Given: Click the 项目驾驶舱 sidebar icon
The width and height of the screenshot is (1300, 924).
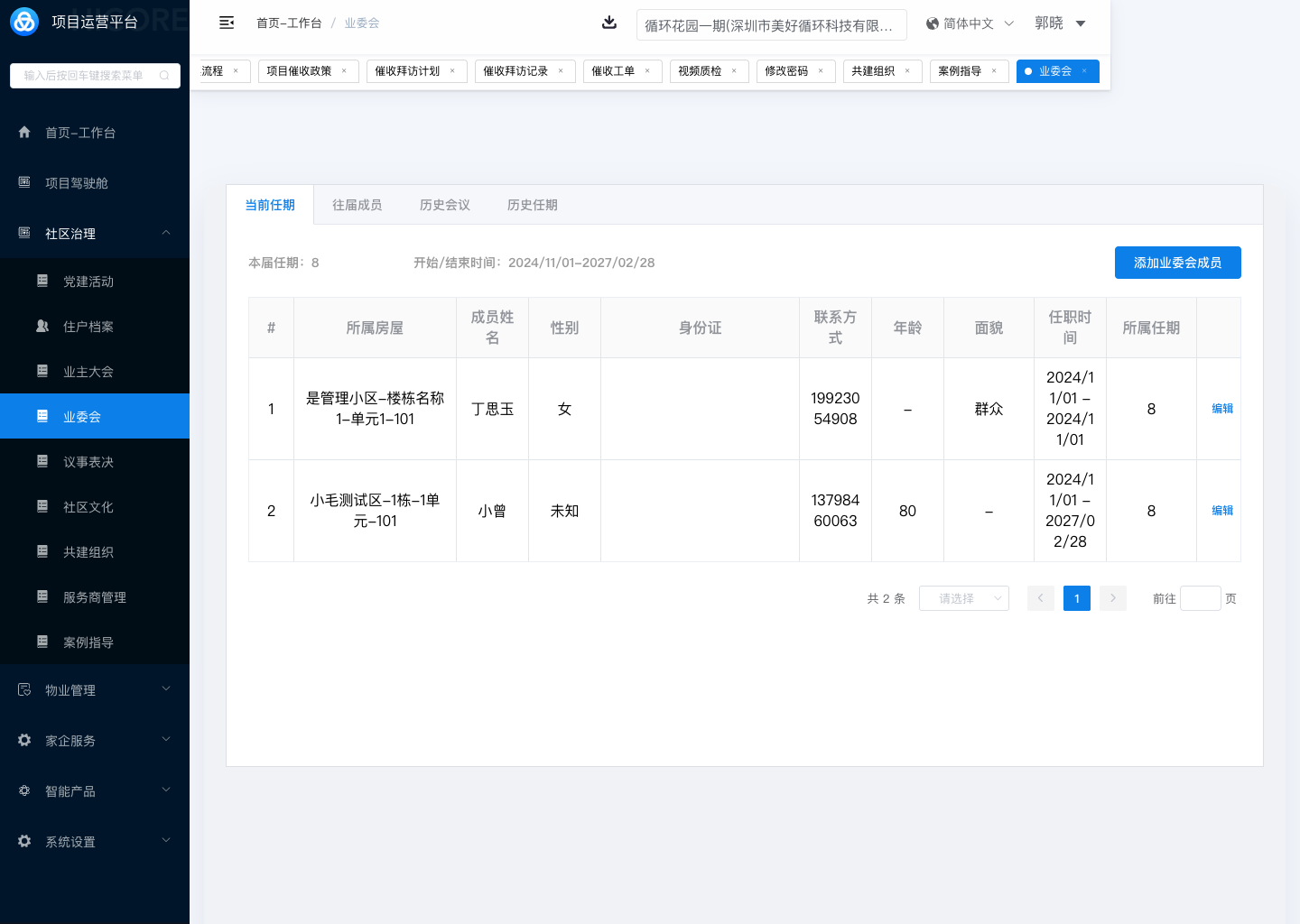Looking at the screenshot, I should click(24, 182).
